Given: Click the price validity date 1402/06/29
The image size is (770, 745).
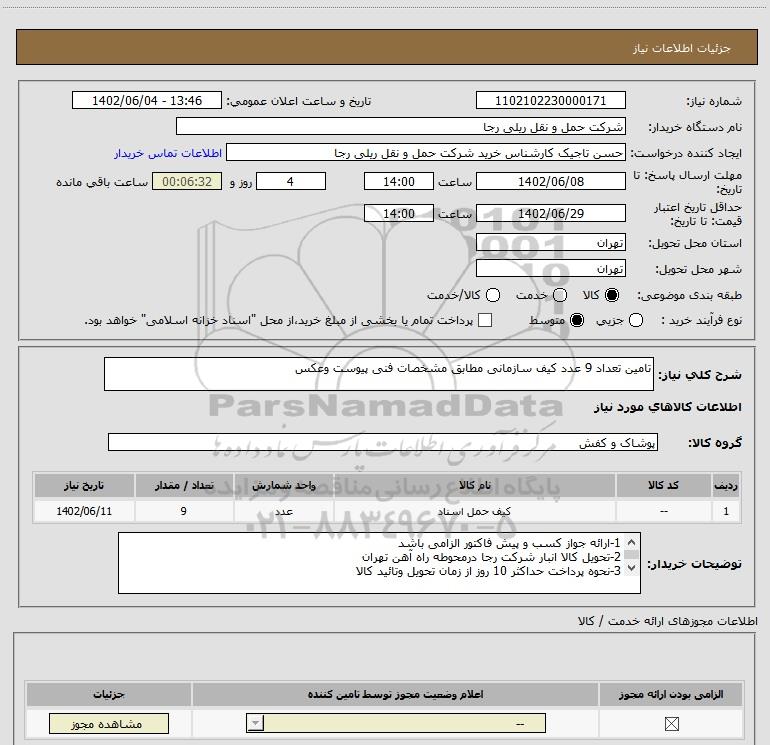Looking at the screenshot, I should point(550,213).
